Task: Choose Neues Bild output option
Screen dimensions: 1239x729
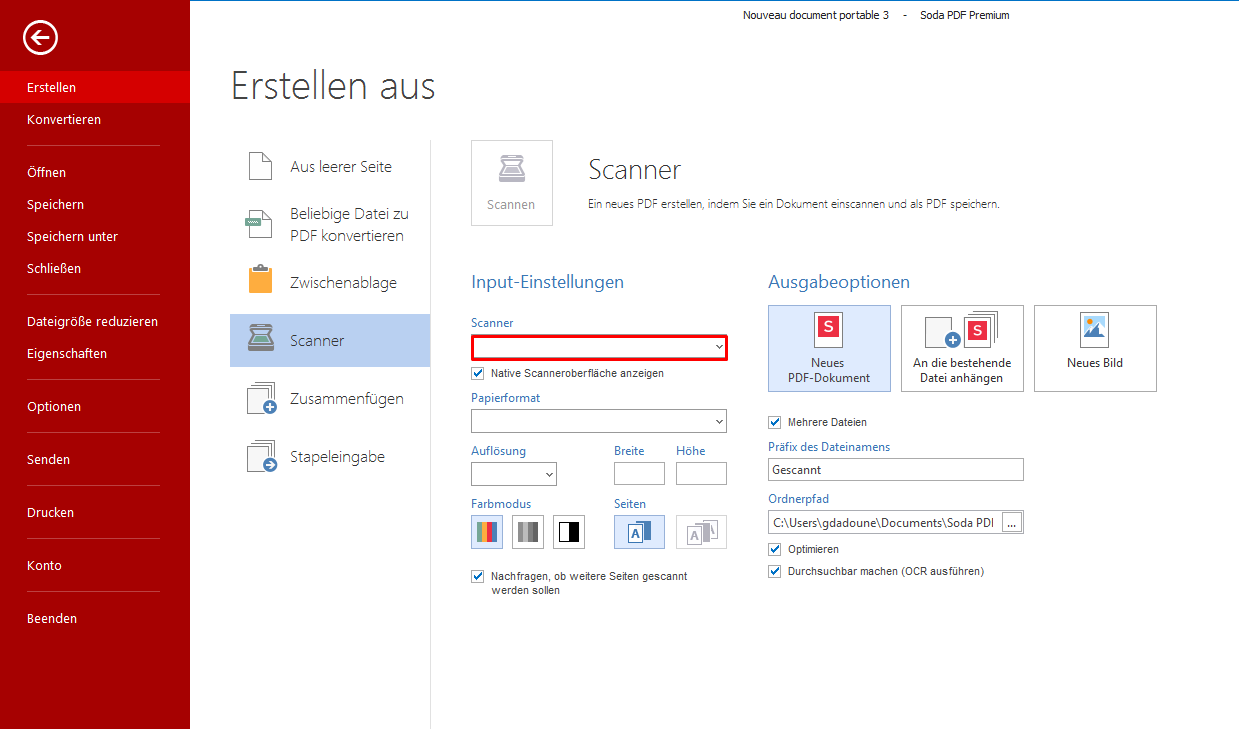Action: click(x=1095, y=348)
